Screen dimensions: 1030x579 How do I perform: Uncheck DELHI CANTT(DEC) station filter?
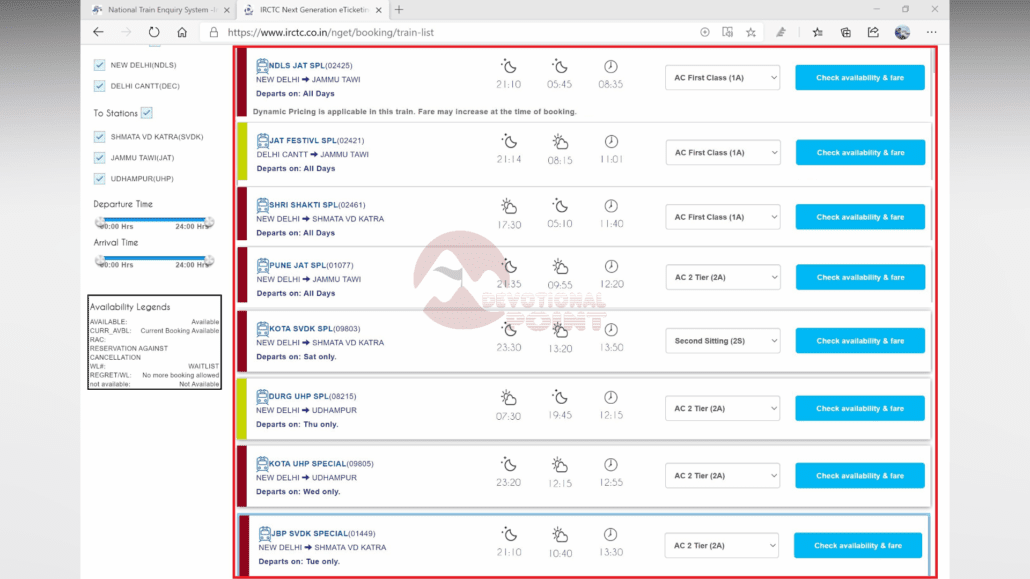pyautogui.click(x=99, y=86)
